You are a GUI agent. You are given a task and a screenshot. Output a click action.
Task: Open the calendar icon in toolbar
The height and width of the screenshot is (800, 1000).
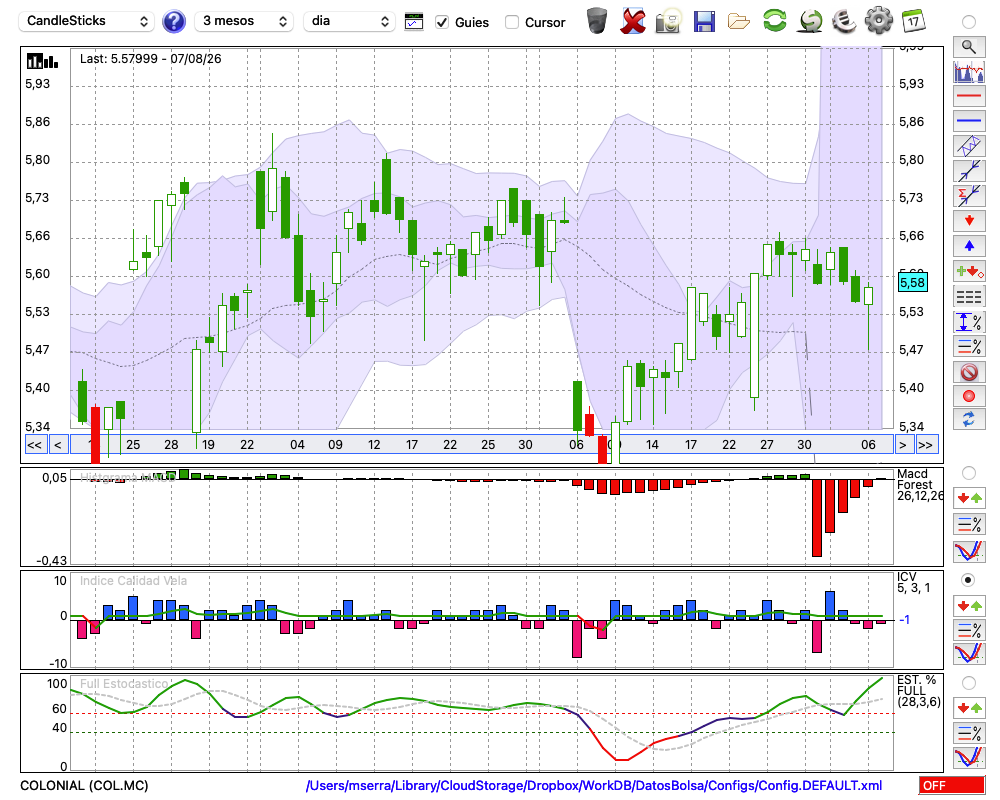913,21
